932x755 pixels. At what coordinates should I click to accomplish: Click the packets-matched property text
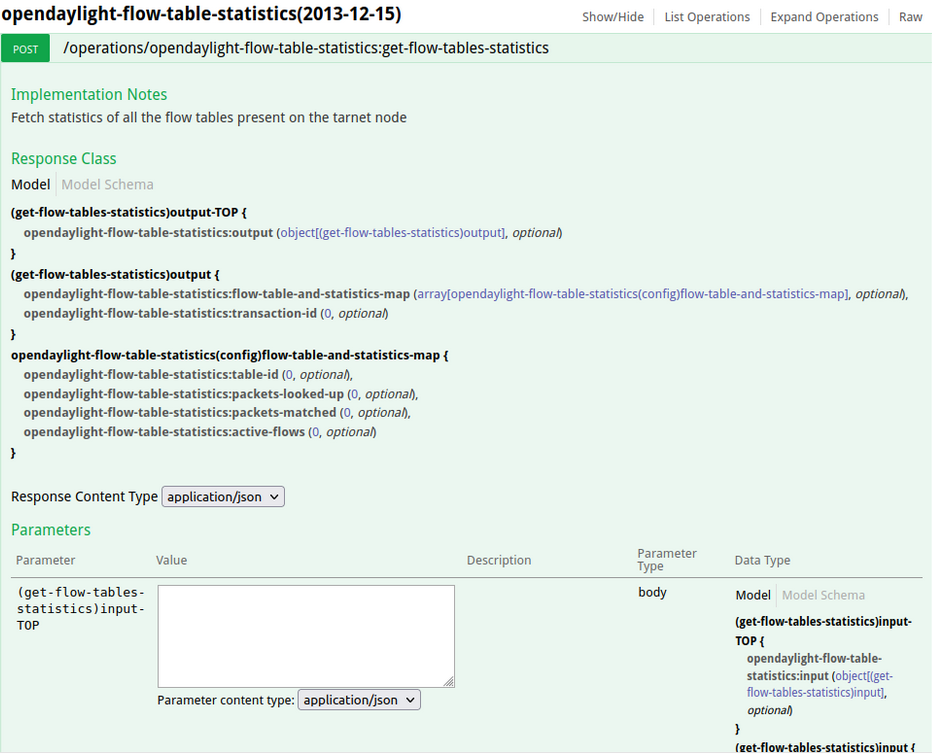coord(180,413)
